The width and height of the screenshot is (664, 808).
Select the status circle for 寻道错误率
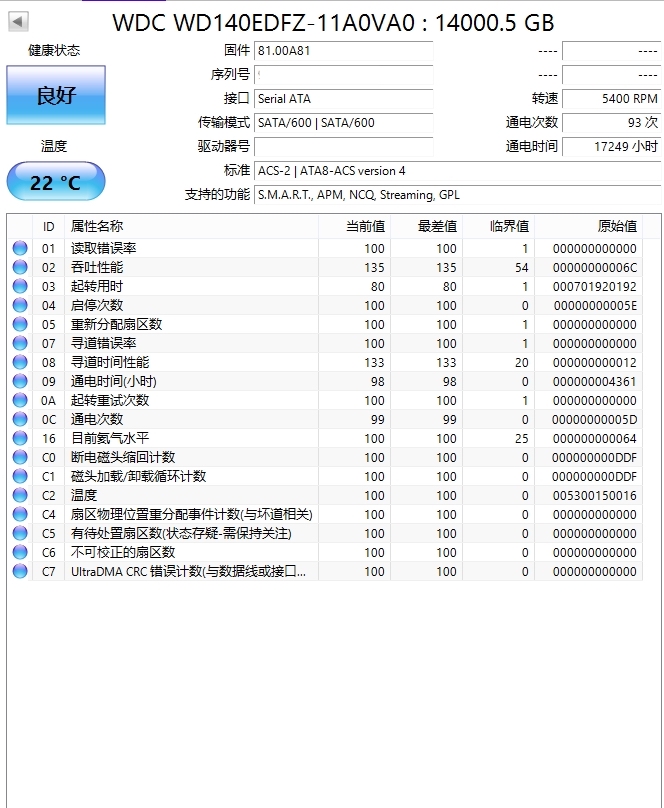[20, 344]
